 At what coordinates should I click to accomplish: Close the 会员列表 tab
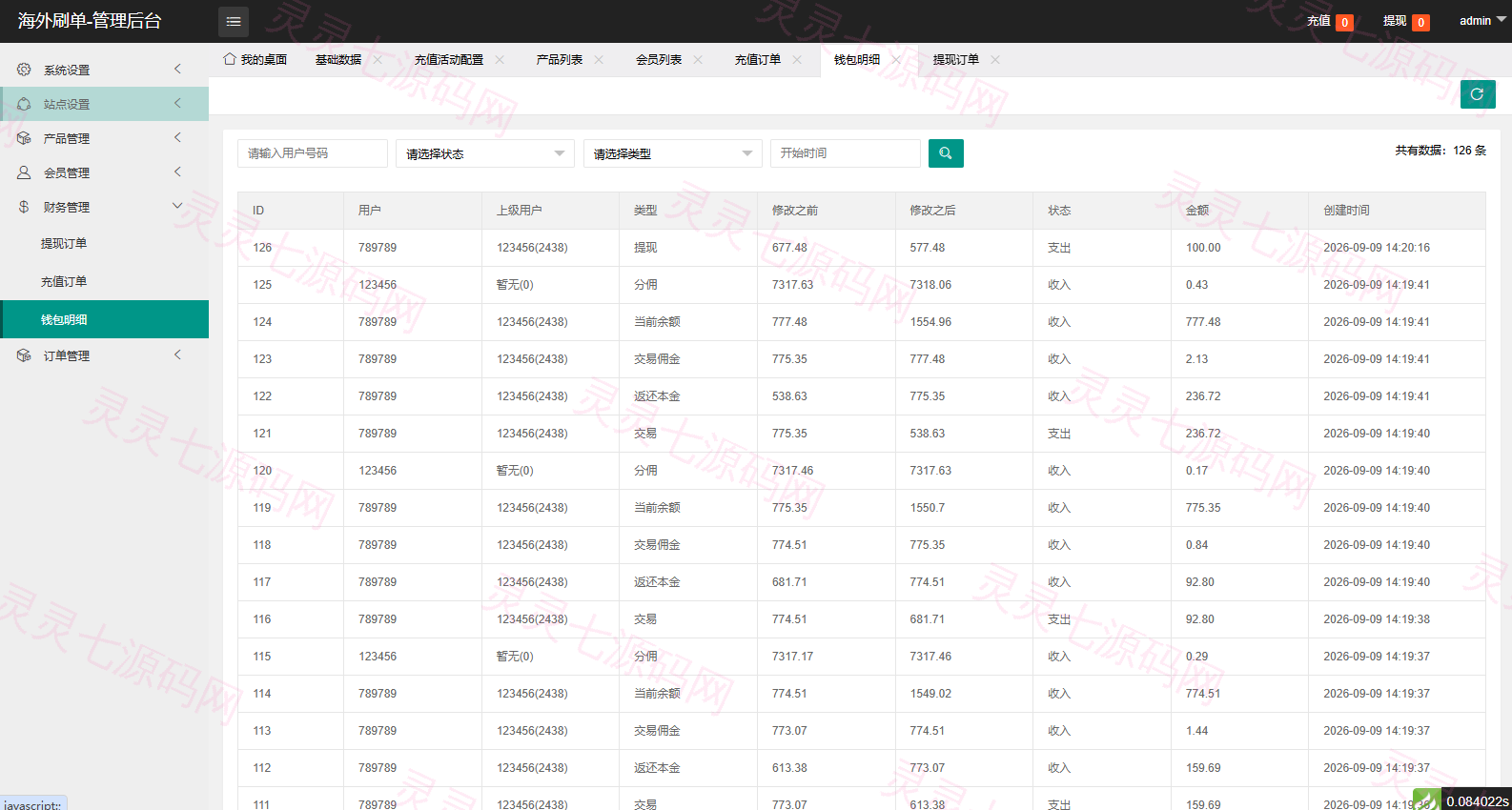point(698,59)
